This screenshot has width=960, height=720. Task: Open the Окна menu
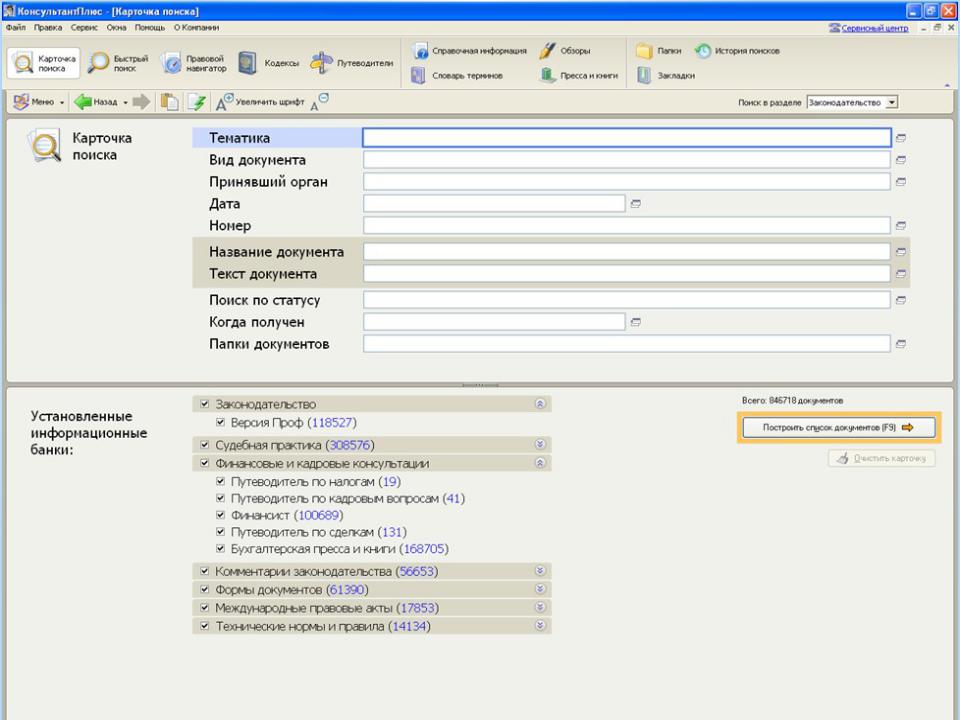click(x=116, y=28)
